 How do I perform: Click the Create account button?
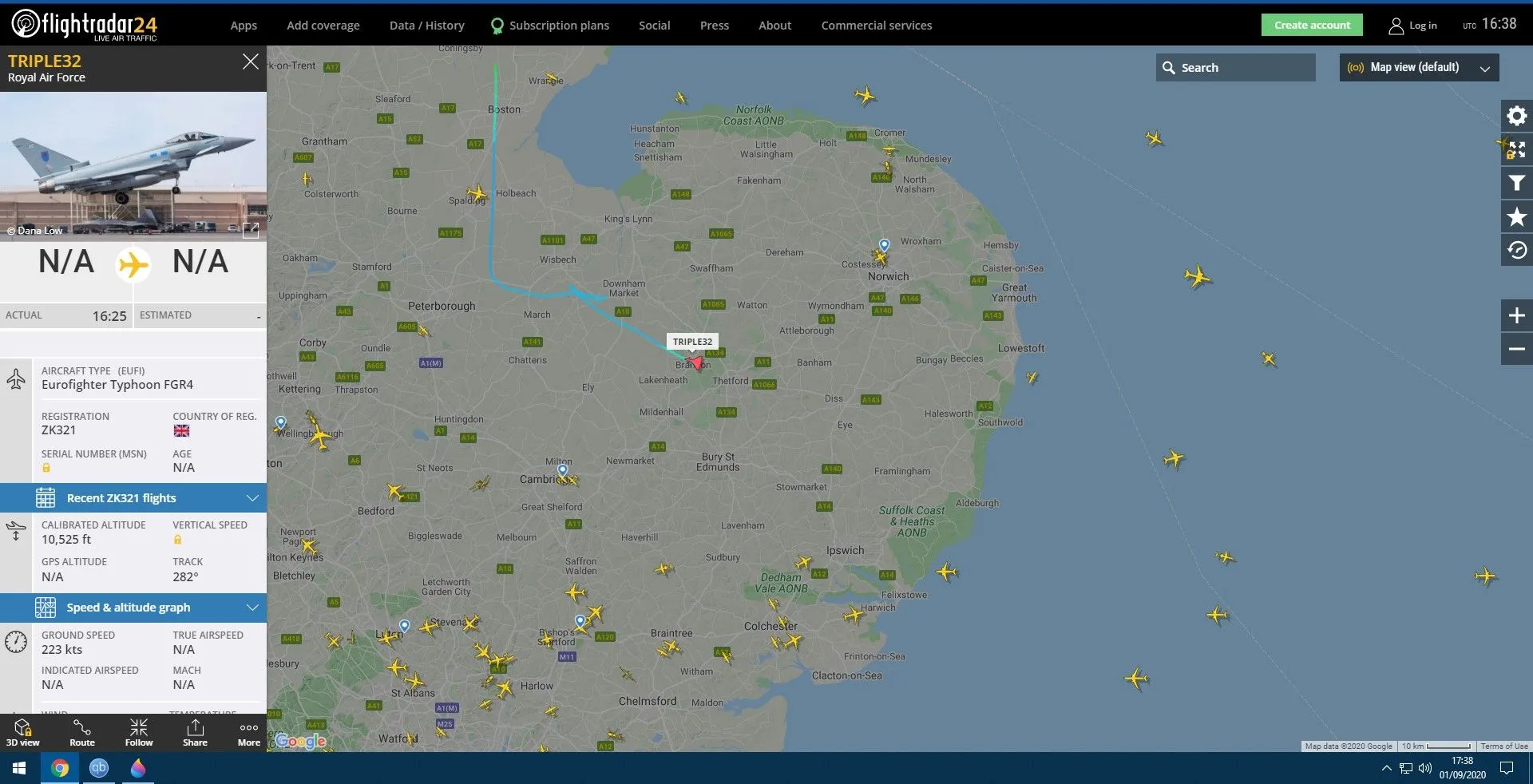(x=1312, y=25)
